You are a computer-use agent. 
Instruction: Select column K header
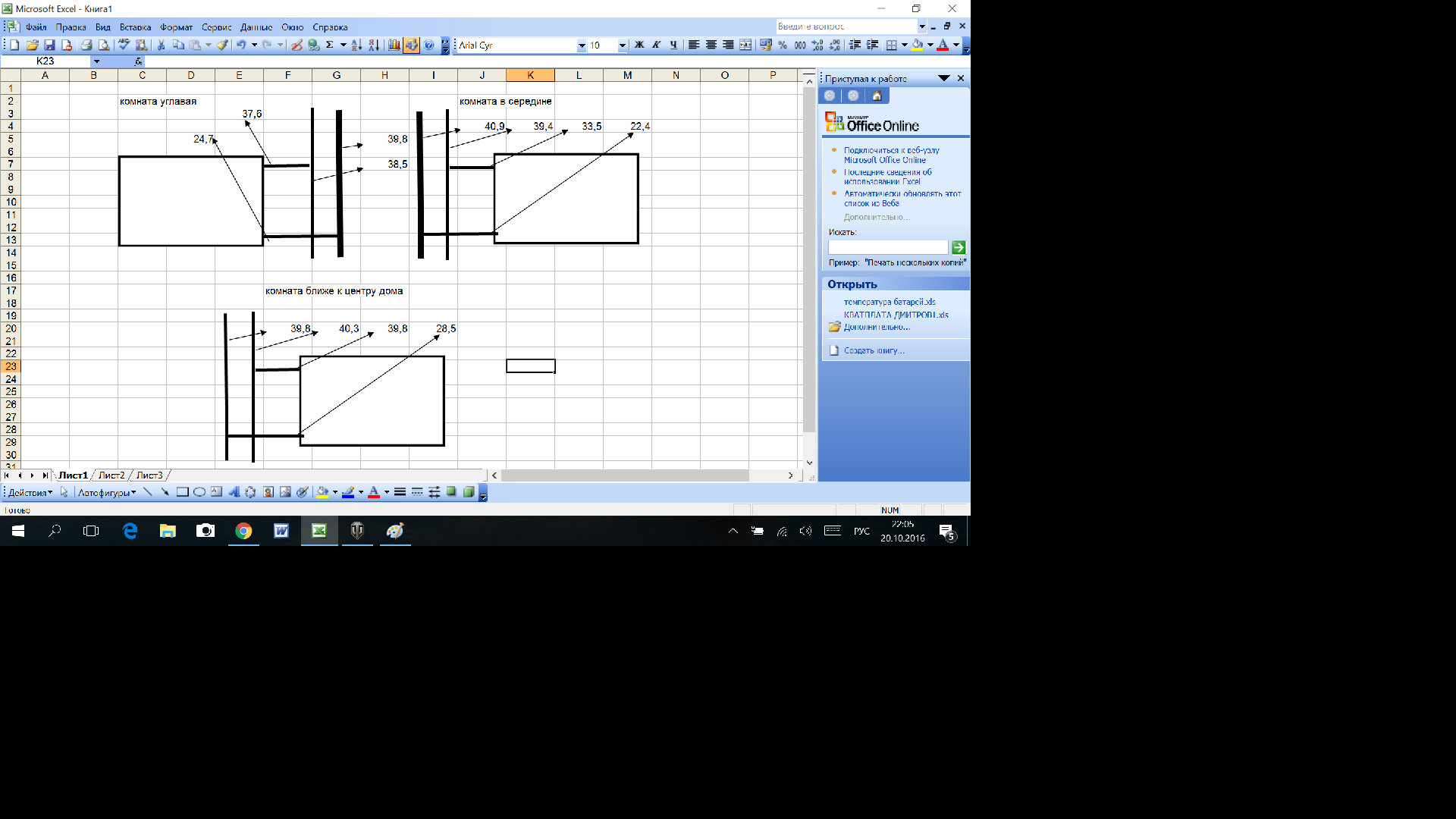pyautogui.click(x=530, y=75)
